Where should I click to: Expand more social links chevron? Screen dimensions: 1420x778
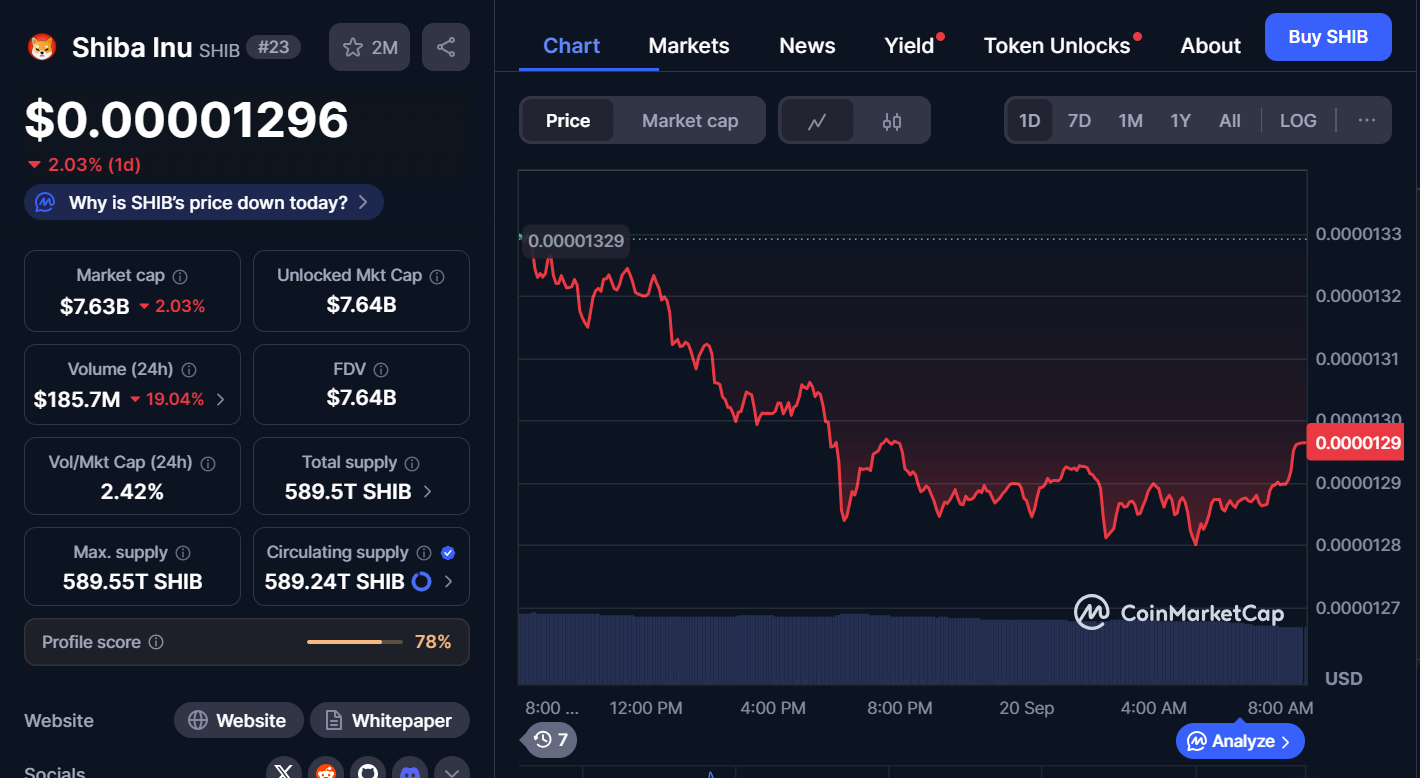tap(451, 771)
